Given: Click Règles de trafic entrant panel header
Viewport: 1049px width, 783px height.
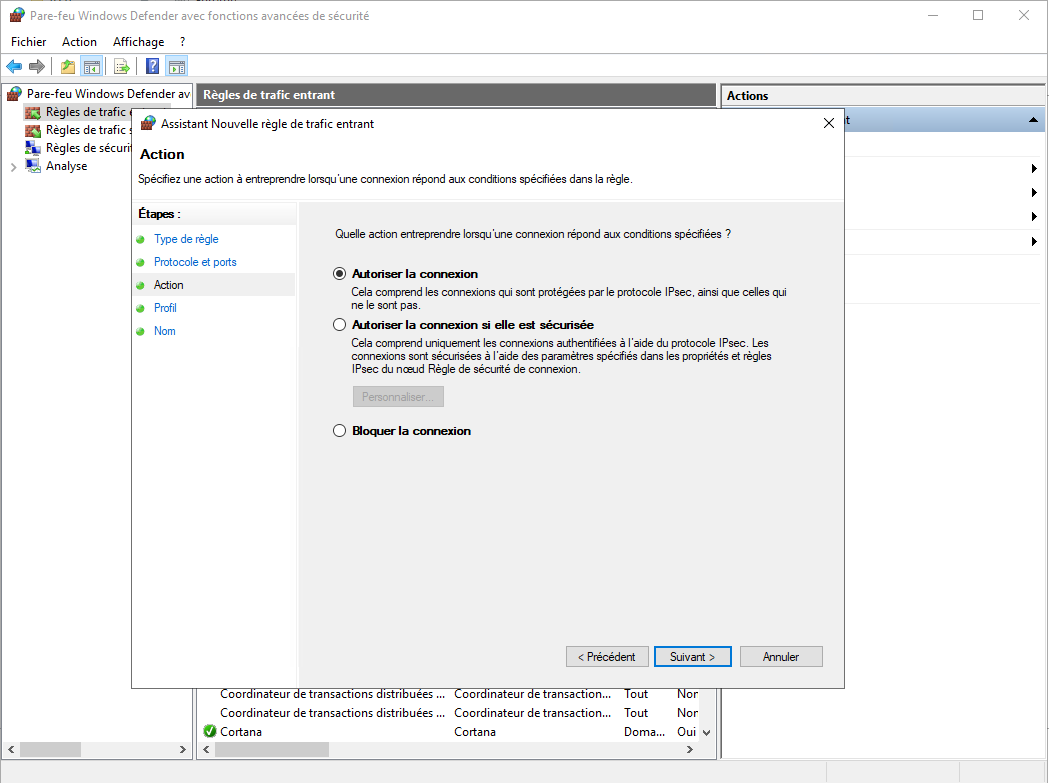Looking at the screenshot, I should click(x=456, y=94).
